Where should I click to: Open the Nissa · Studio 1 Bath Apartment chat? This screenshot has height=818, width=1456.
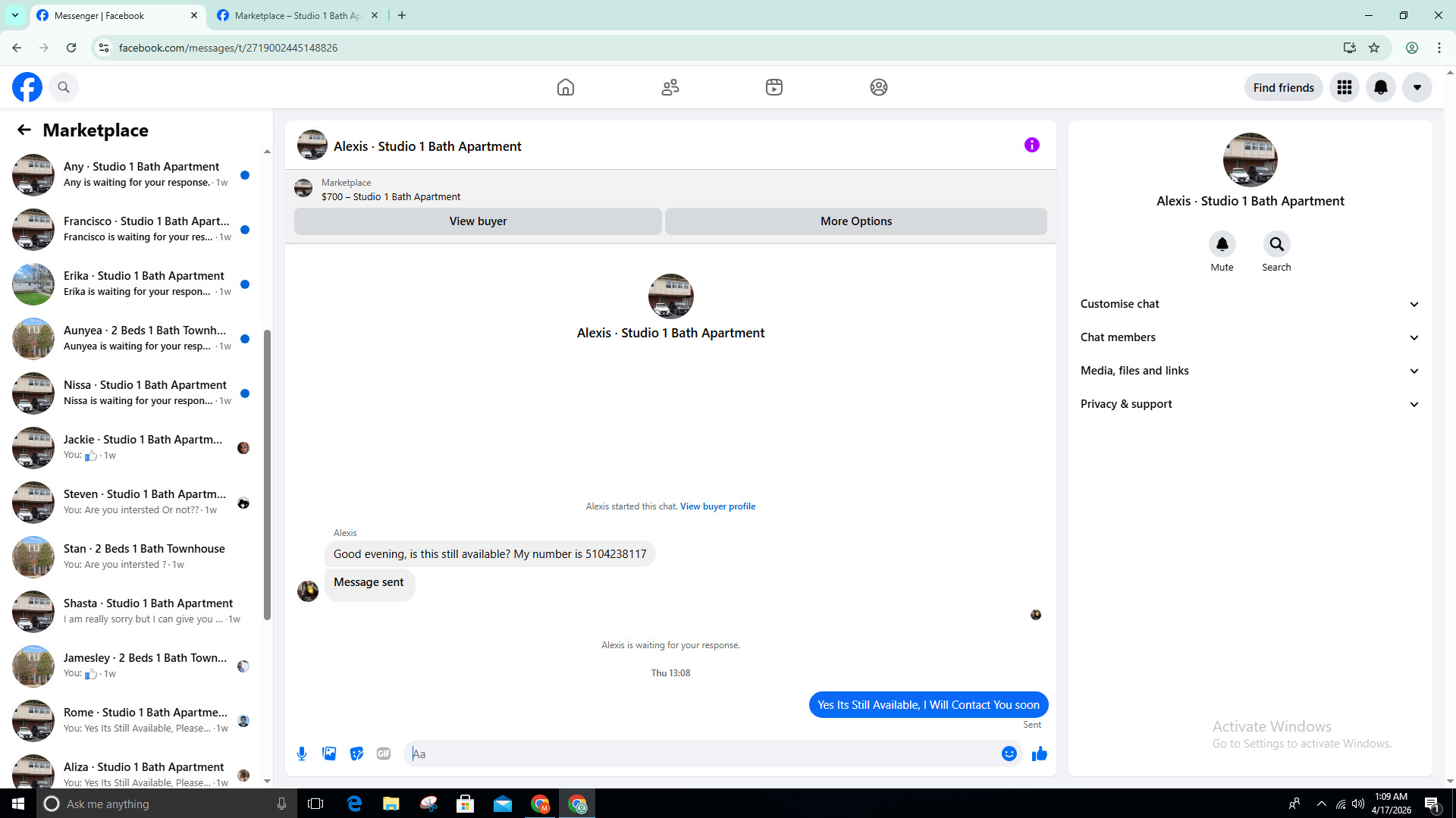click(133, 393)
